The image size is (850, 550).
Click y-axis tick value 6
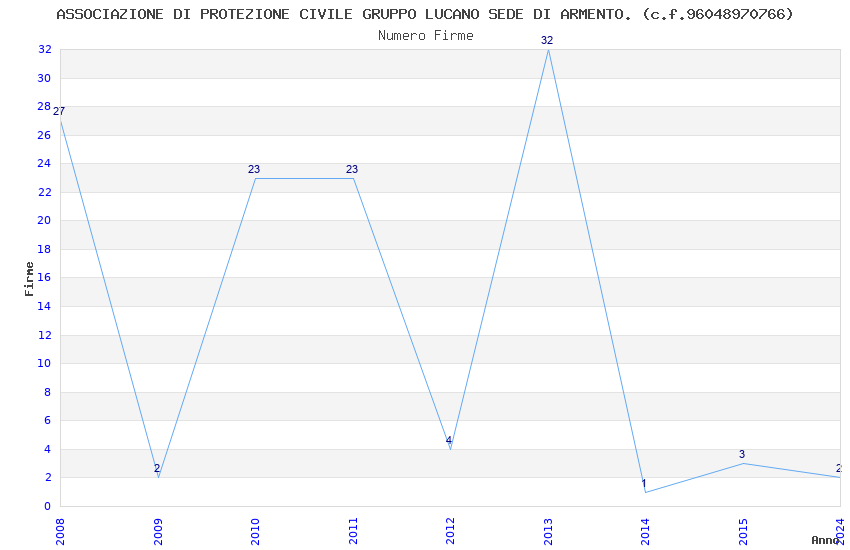click(x=48, y=420)
